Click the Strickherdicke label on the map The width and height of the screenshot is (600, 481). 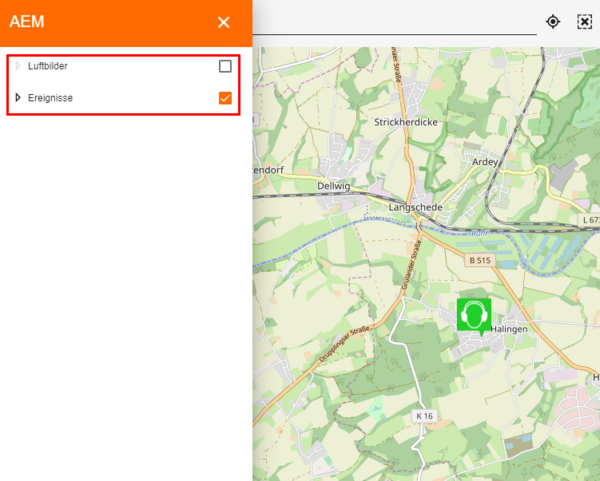pyautogui.click(x=405, y=122)
